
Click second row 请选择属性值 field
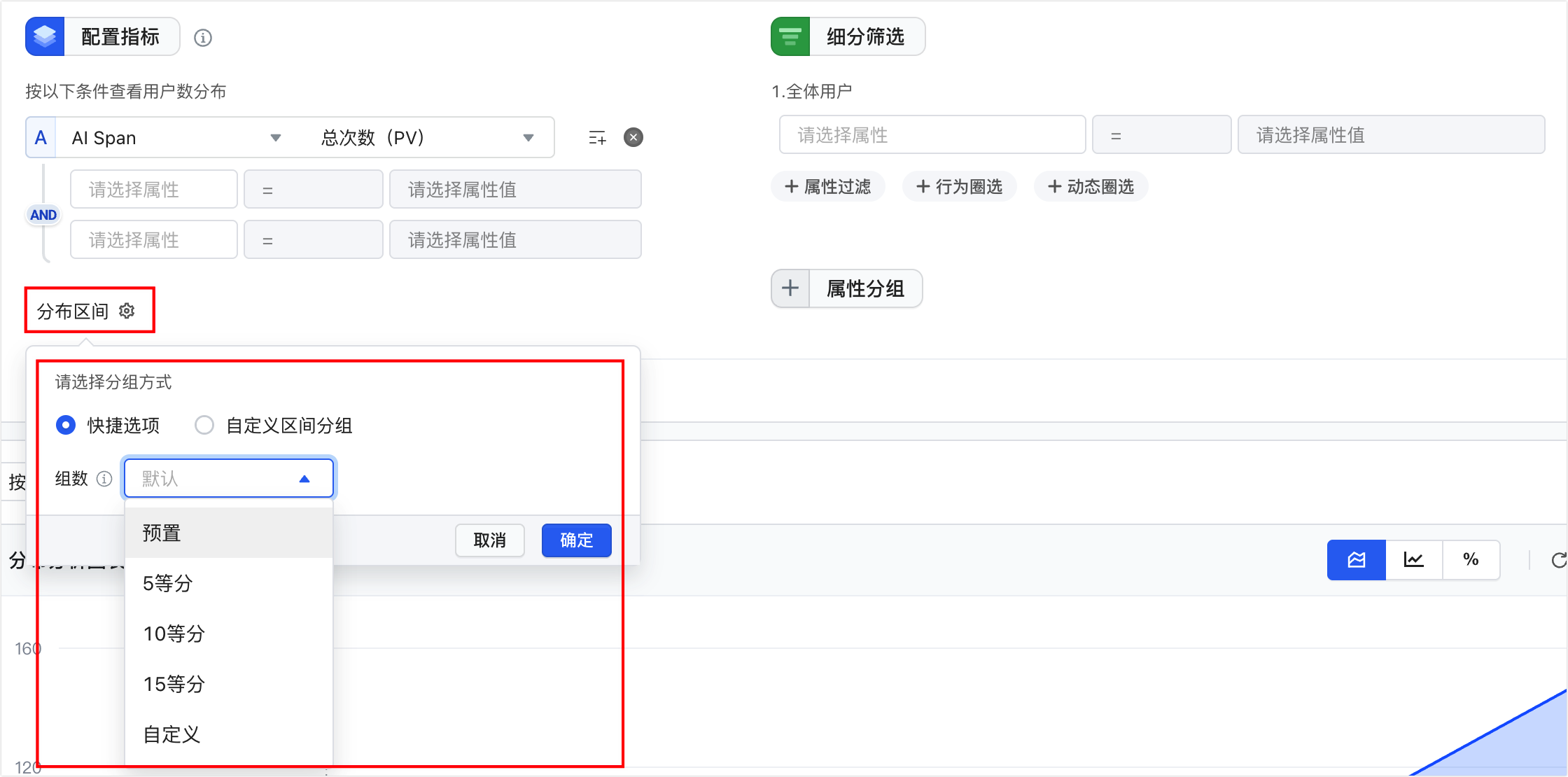515,239
